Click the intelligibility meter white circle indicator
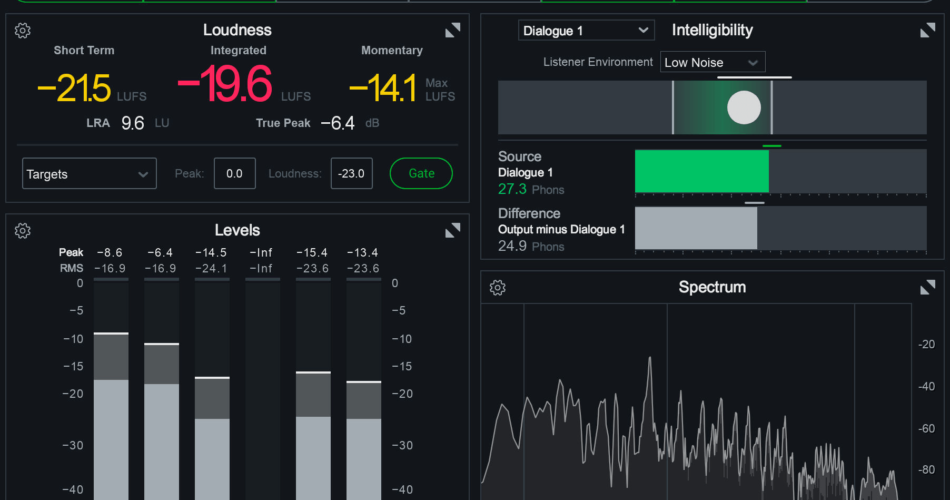The height and width of the screenshot is (500, 950). 744,107
